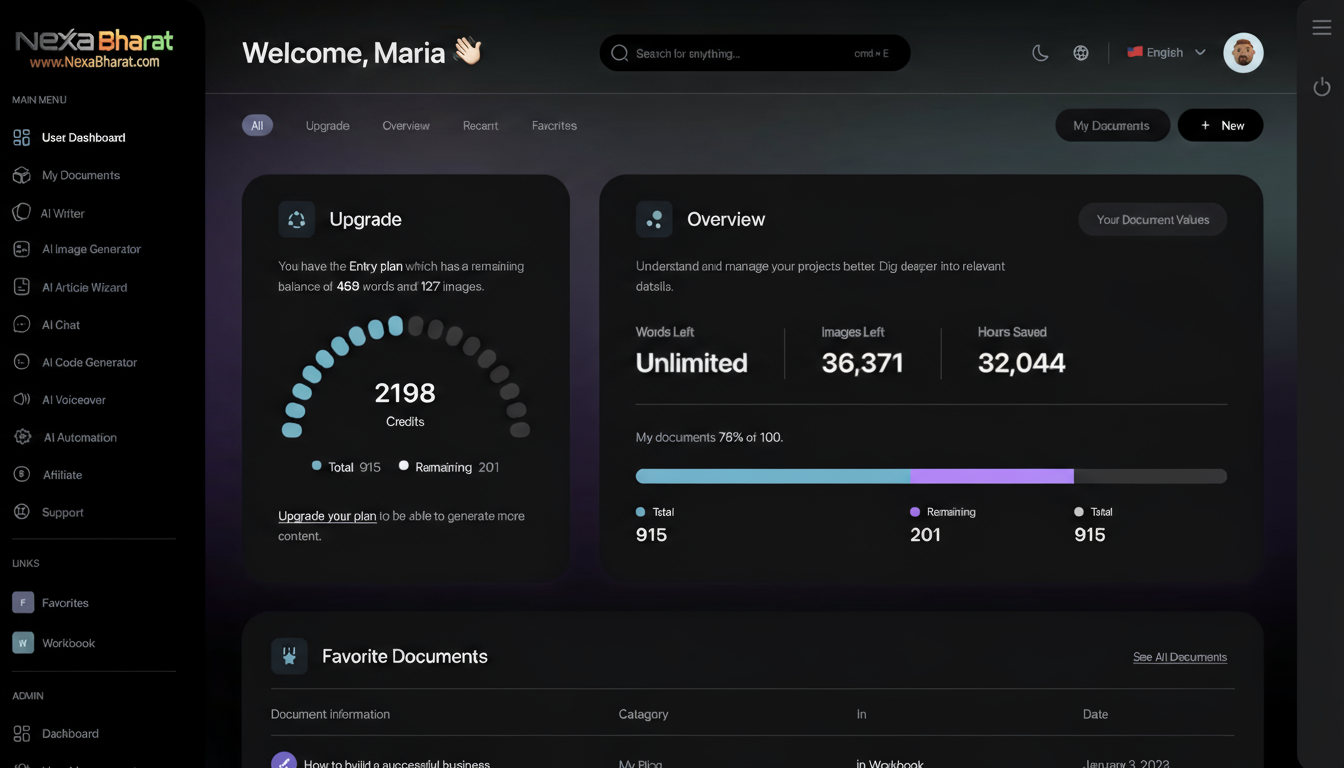The height and width of the screenshot is (768, 1344).
Task: Click the power icon in right panel
Action: 1321,87
